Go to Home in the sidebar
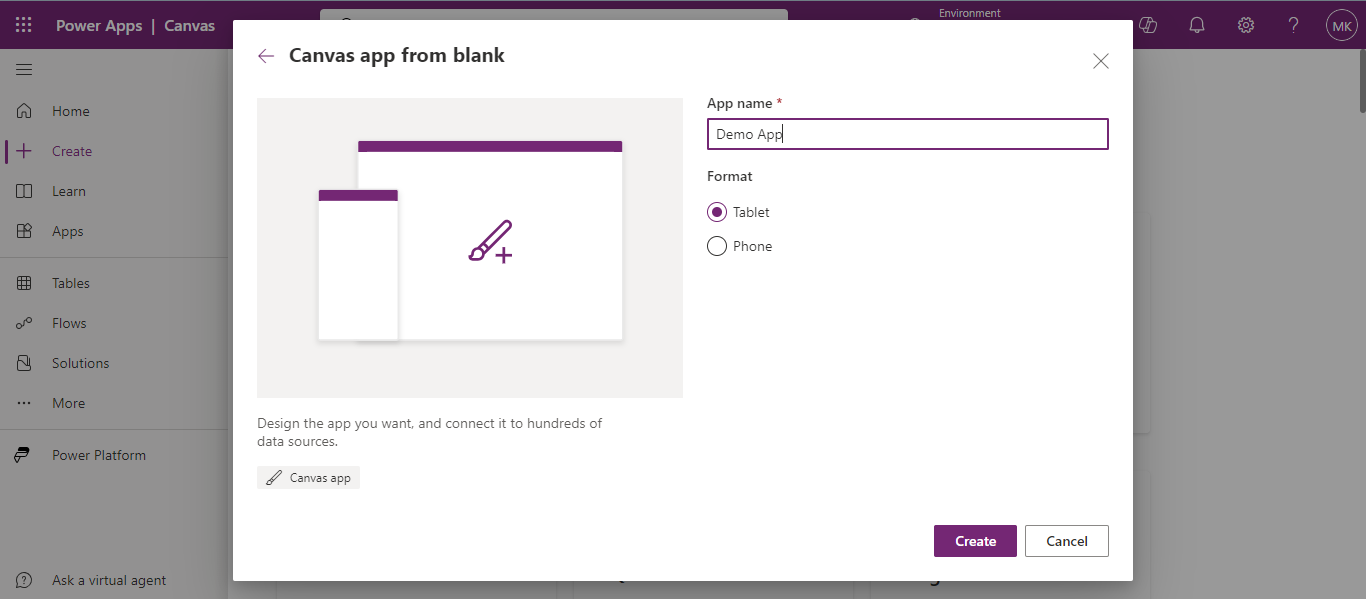The width and height of the screenshot is (1366, 599). pos(70,111)
